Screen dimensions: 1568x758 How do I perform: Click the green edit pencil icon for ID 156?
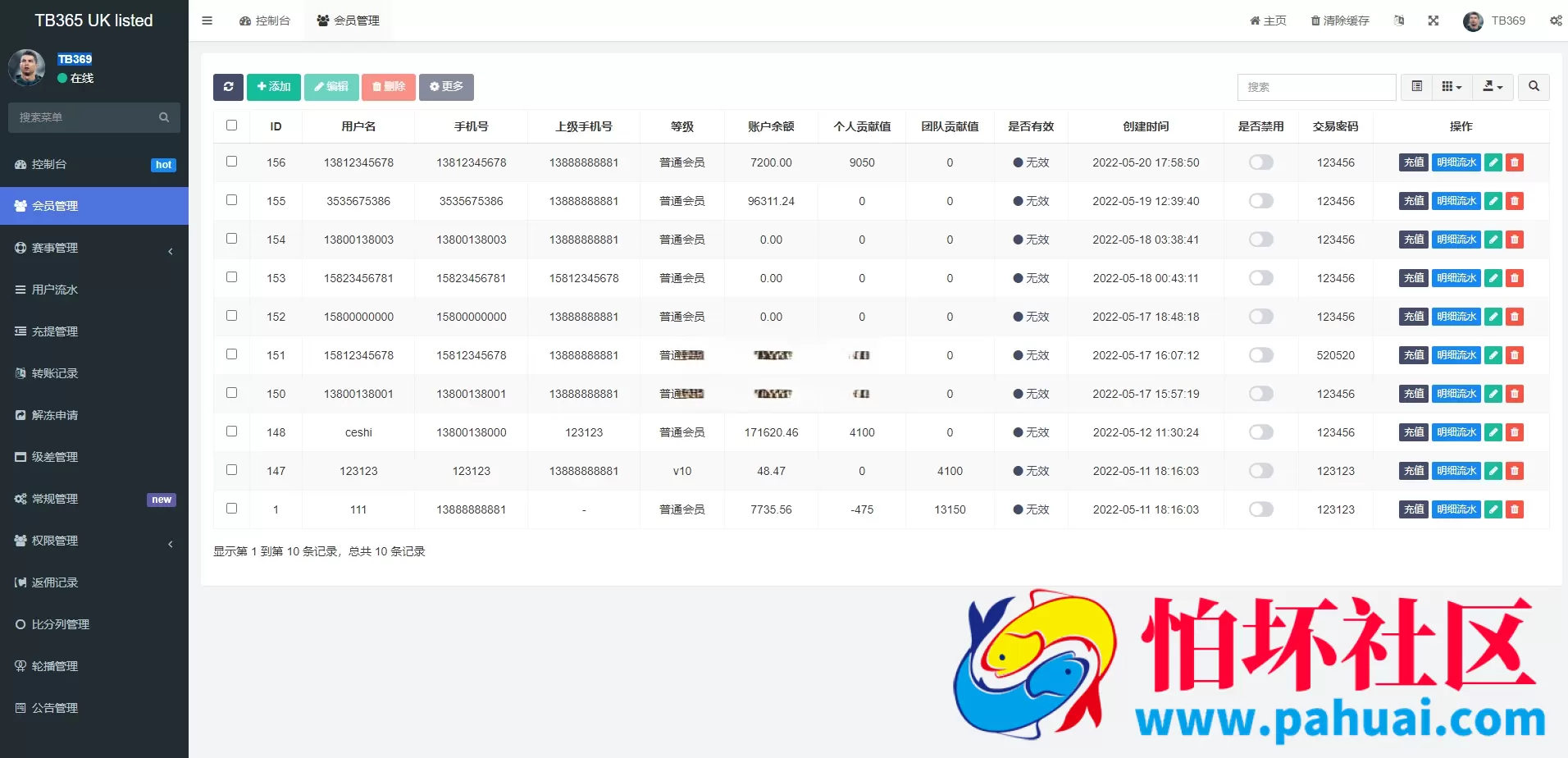click(x=1493, y=162)
